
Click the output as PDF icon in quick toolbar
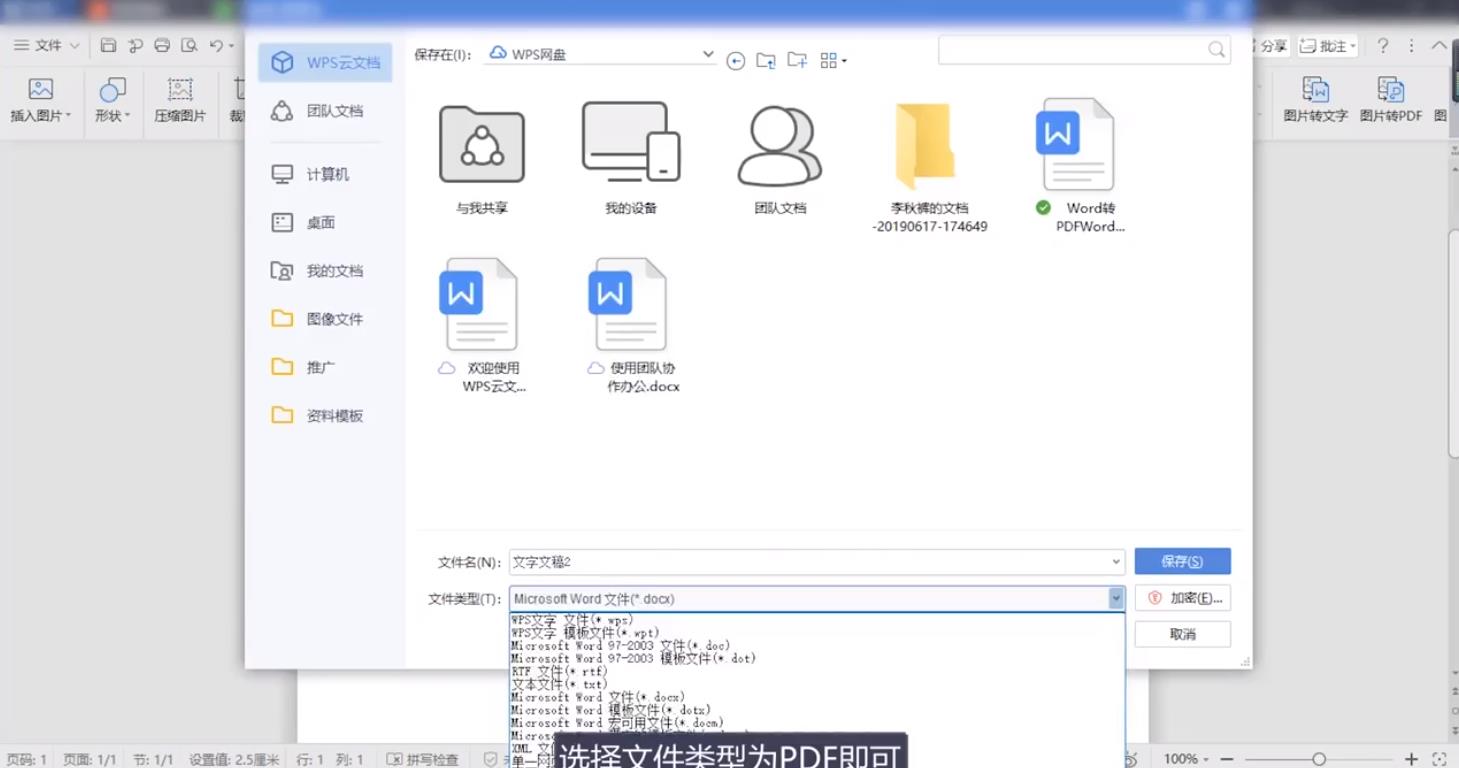135,45
